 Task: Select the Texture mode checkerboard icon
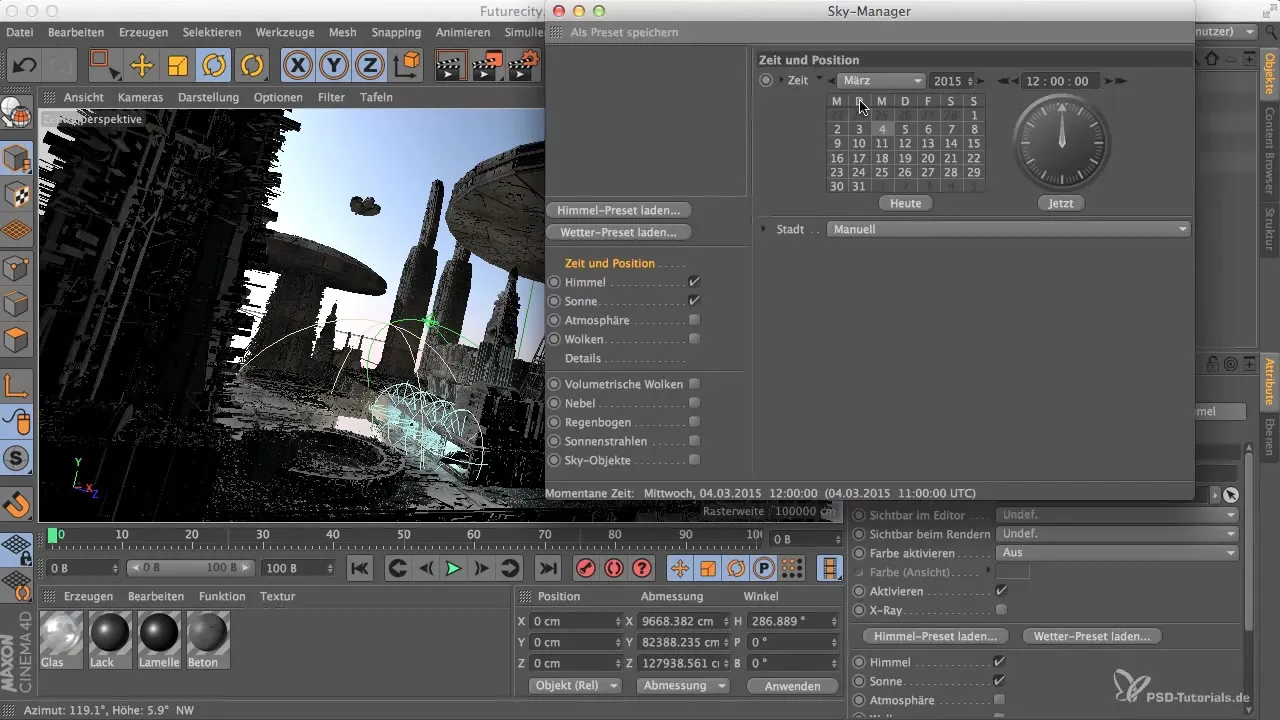point(17,194)
